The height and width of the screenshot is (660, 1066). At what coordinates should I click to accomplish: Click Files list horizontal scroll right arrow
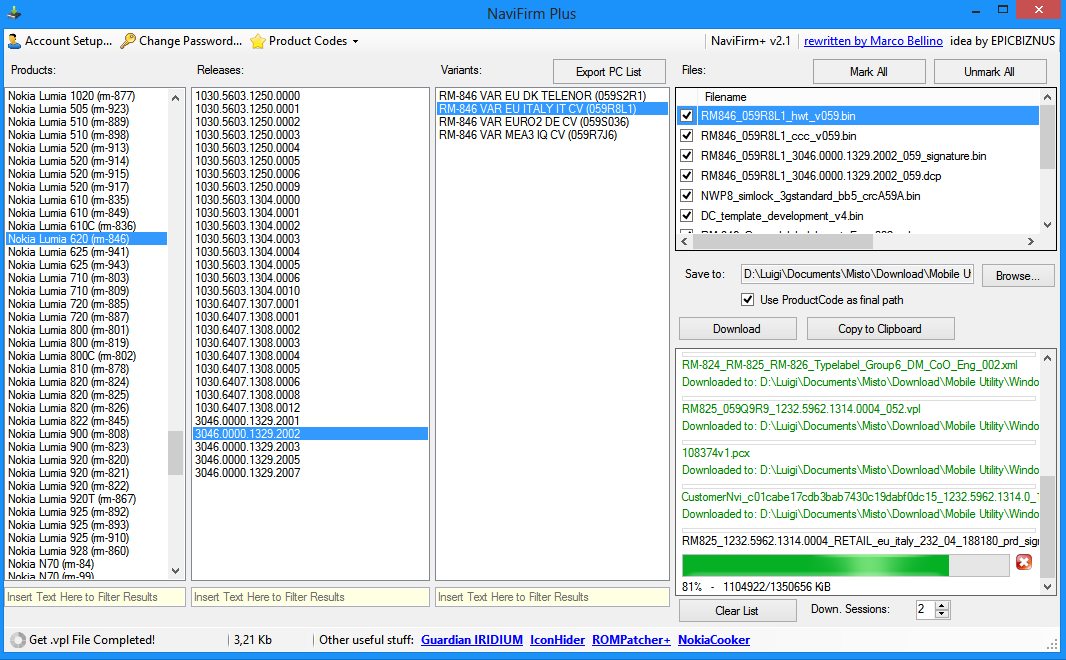click(x=1031, y=241)
